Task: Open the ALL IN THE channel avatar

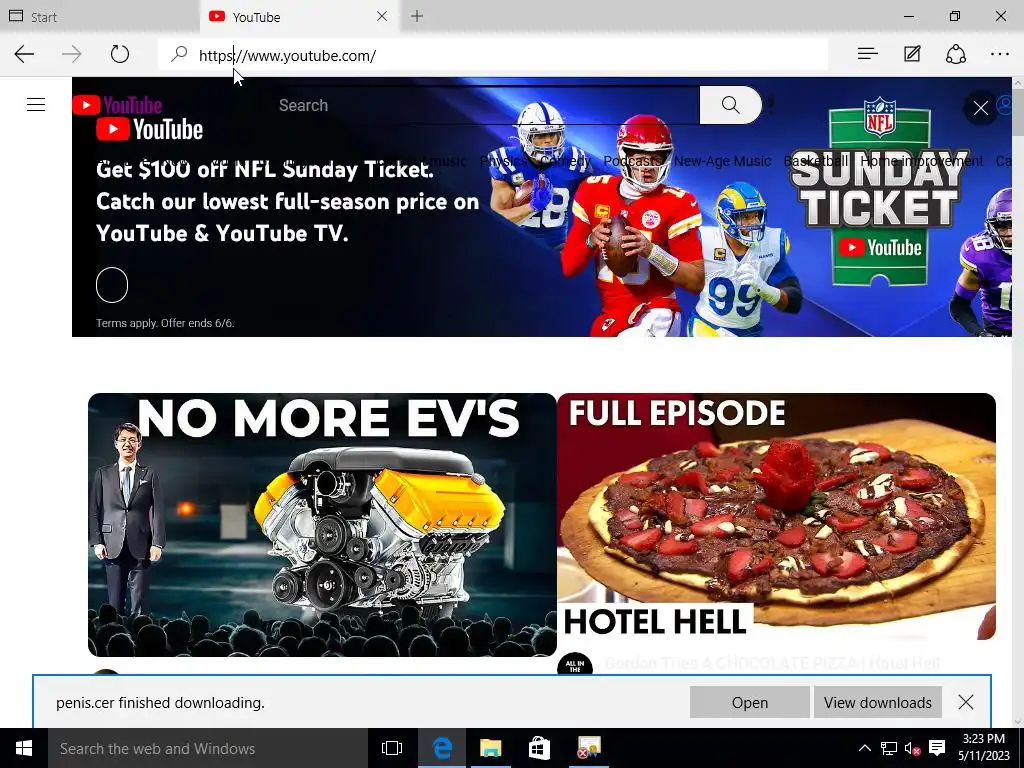Action: coord(575,665)
